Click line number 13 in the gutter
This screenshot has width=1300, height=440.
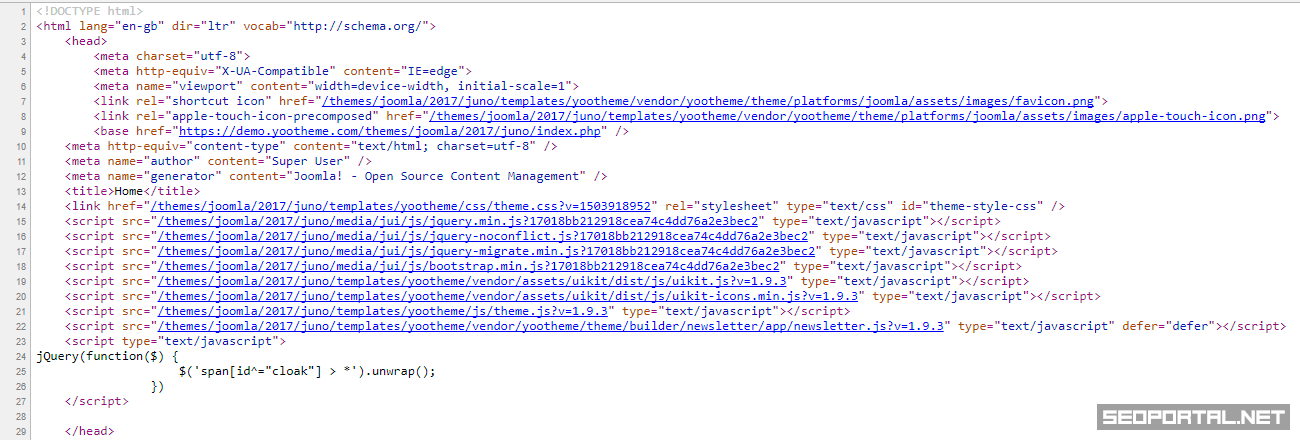point(21,191)
